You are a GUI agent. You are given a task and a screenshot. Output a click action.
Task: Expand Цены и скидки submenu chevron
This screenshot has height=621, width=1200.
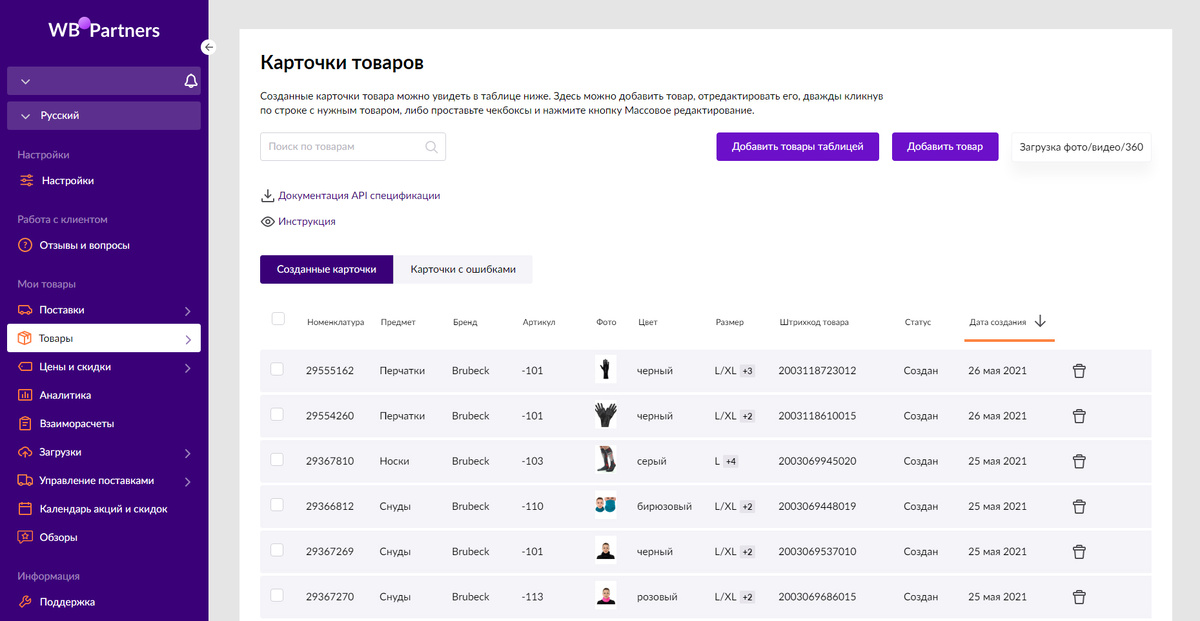pyautogui.click(x=188, y=368)
